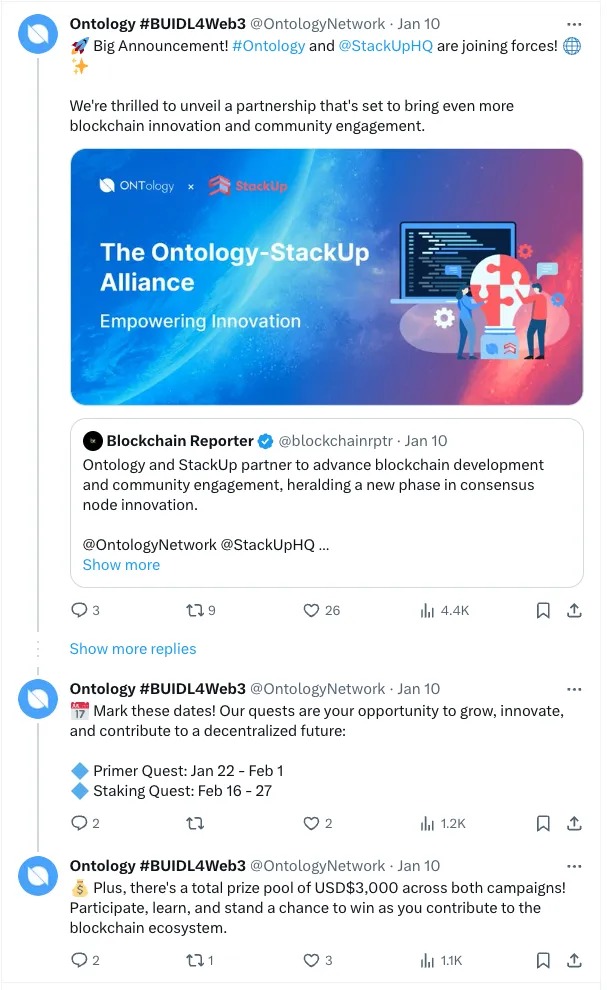Open the Ontology-StackUp Alliance banner image
Image resolution: width=607 pixels, height=990 pixels.
[x=327, y=277]
